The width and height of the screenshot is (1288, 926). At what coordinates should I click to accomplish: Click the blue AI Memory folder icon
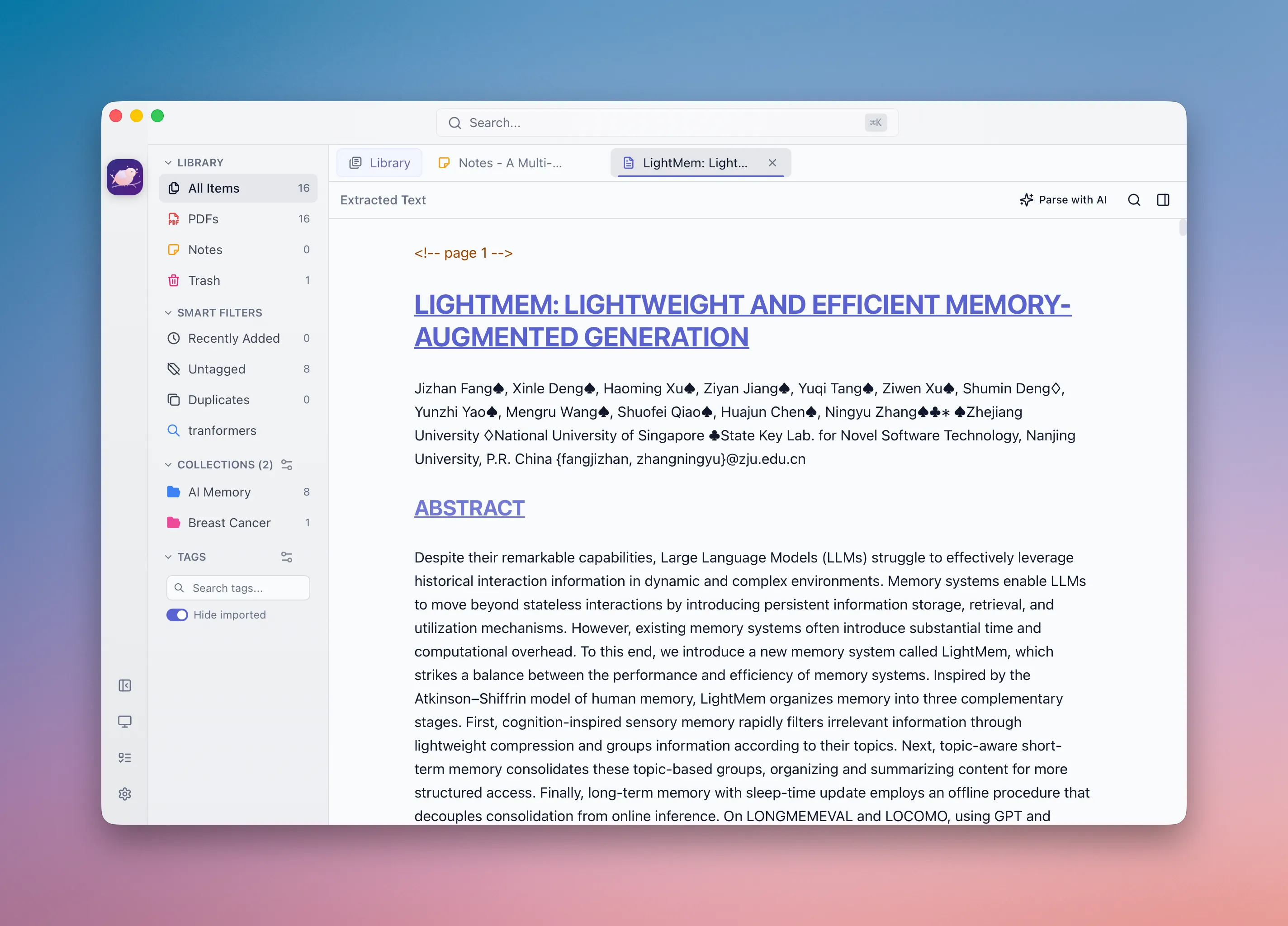174,491
